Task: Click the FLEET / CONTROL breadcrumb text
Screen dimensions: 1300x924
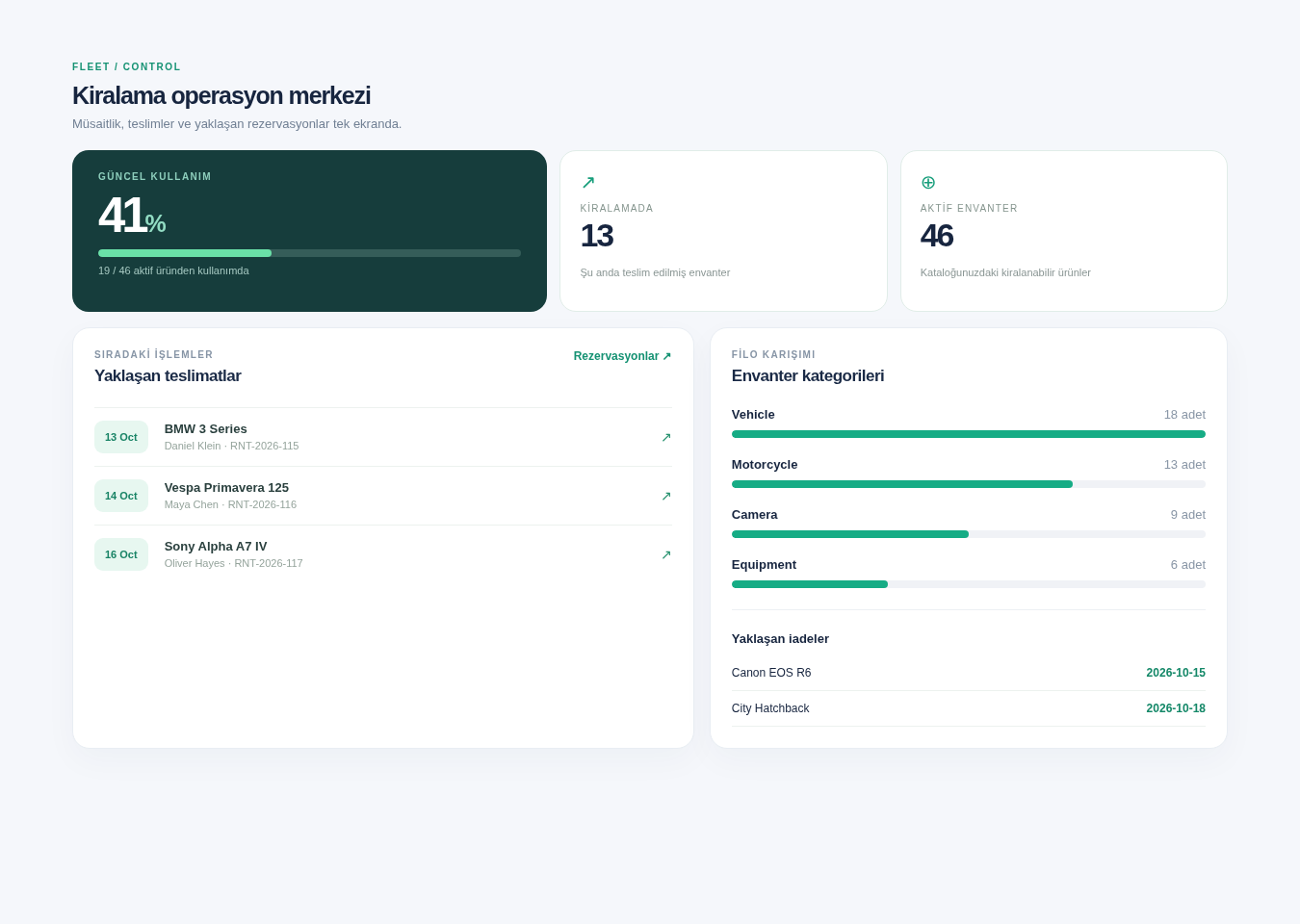Action: tap(127, 67)
